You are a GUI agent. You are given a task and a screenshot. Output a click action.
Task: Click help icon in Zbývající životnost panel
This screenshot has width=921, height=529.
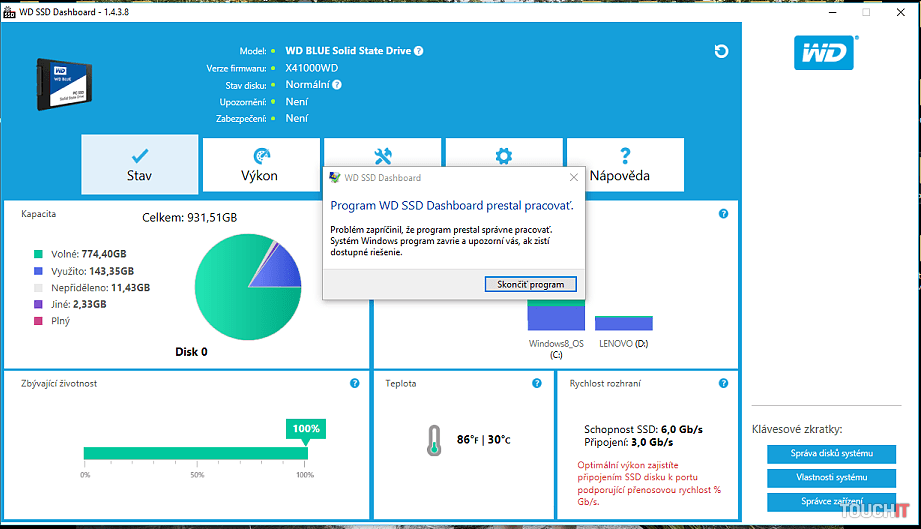(354, 383)
